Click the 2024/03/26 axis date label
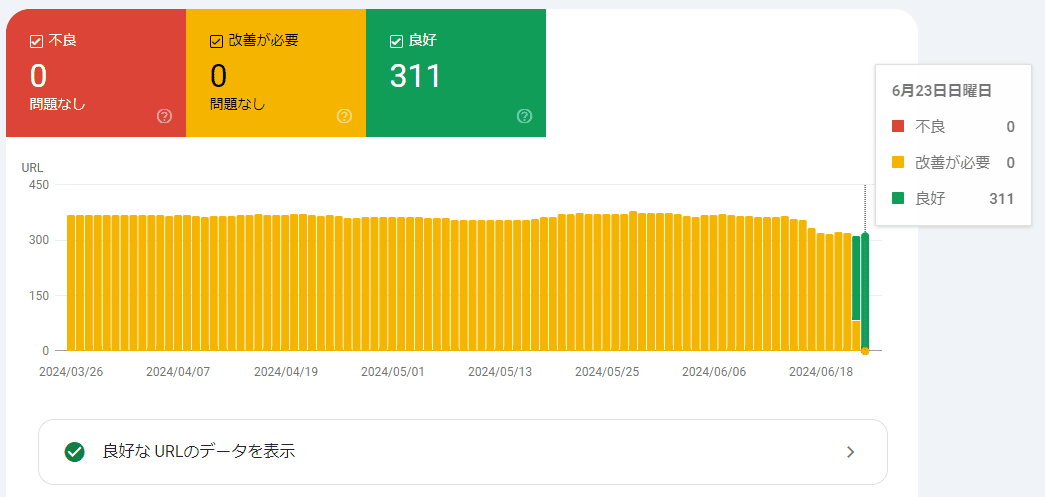Viewport: 1045px width, 497px height. (71, 372)
